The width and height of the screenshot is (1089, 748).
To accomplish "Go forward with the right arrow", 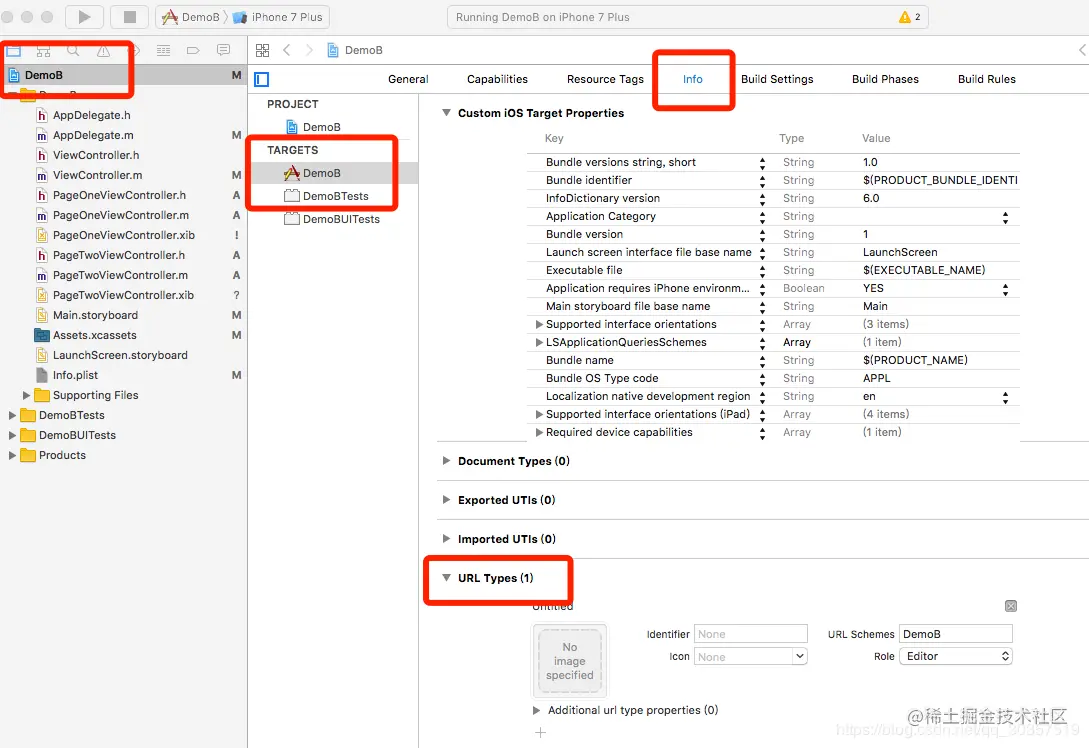I will pos(310,50).
